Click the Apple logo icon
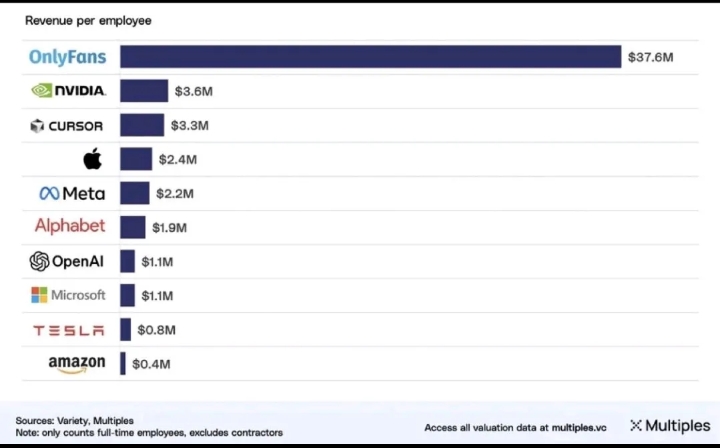The width and height of the screenshot is (720, 448). (92, 159)
